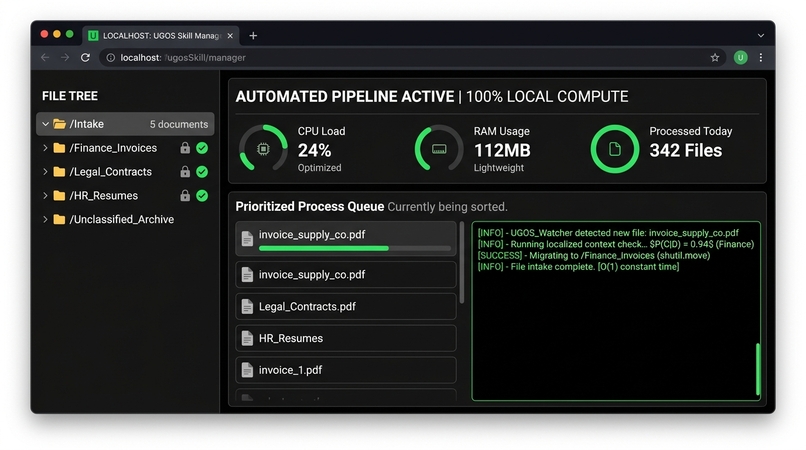
Task: Click the lock icon beside /Finance_Invoices
Action: click(185, 148)
